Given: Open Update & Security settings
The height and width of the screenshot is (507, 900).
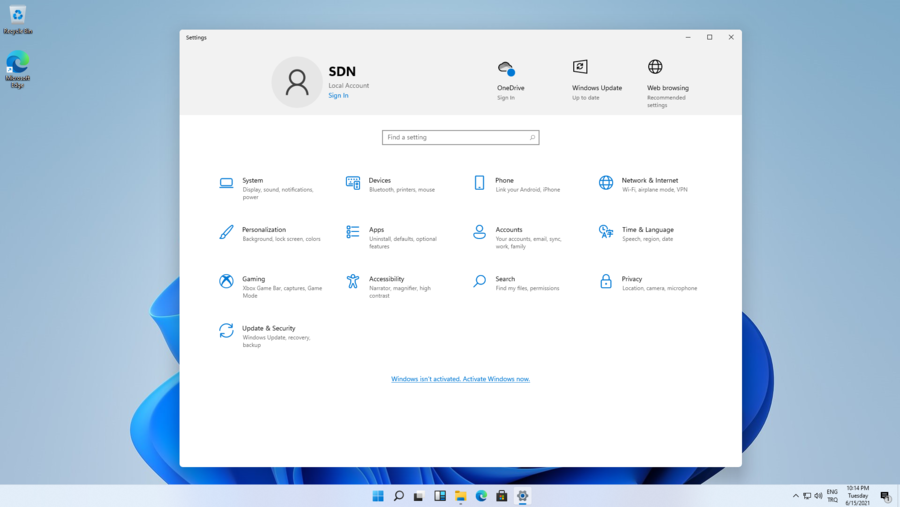Looking at the screenshot, I should [268, 329].
